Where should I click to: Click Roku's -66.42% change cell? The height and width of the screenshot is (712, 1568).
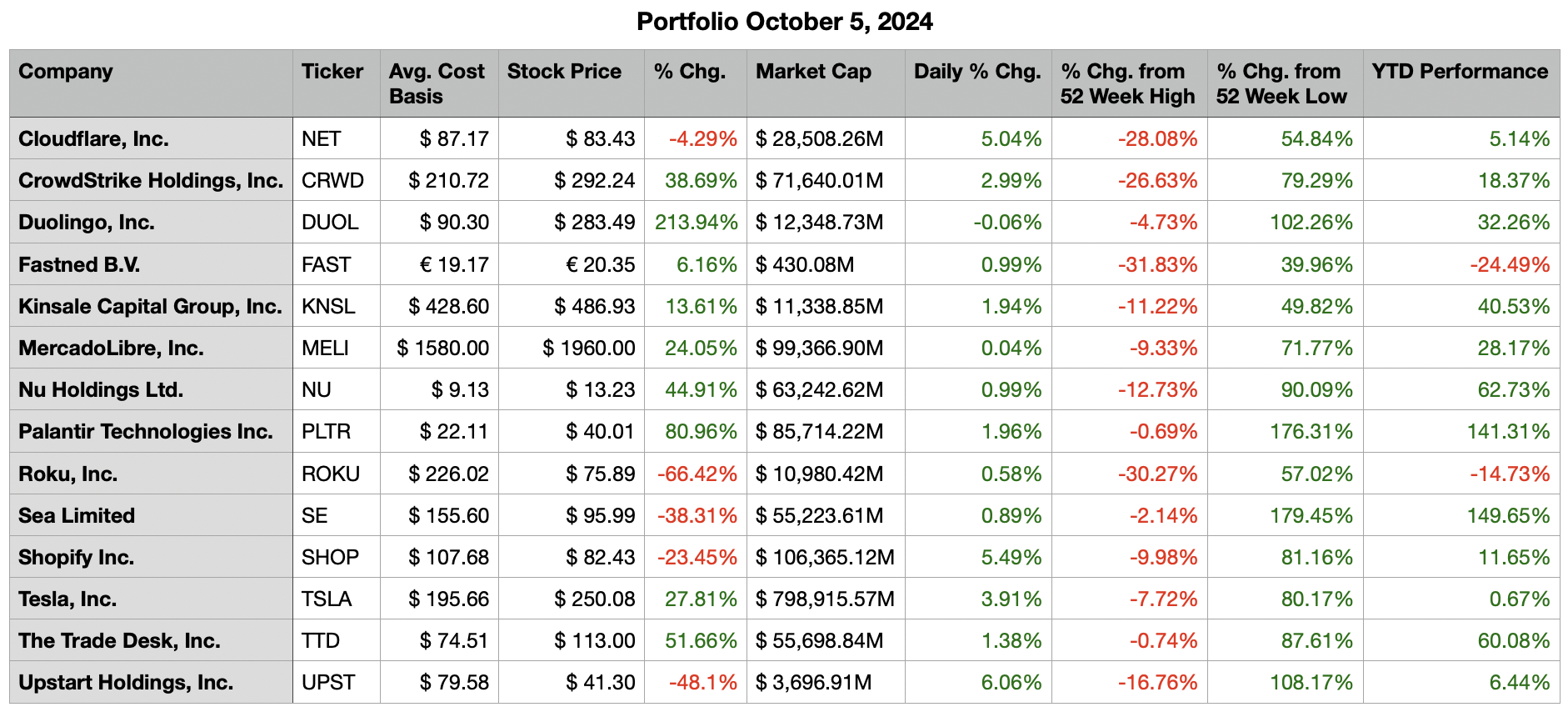pos(697,474)
